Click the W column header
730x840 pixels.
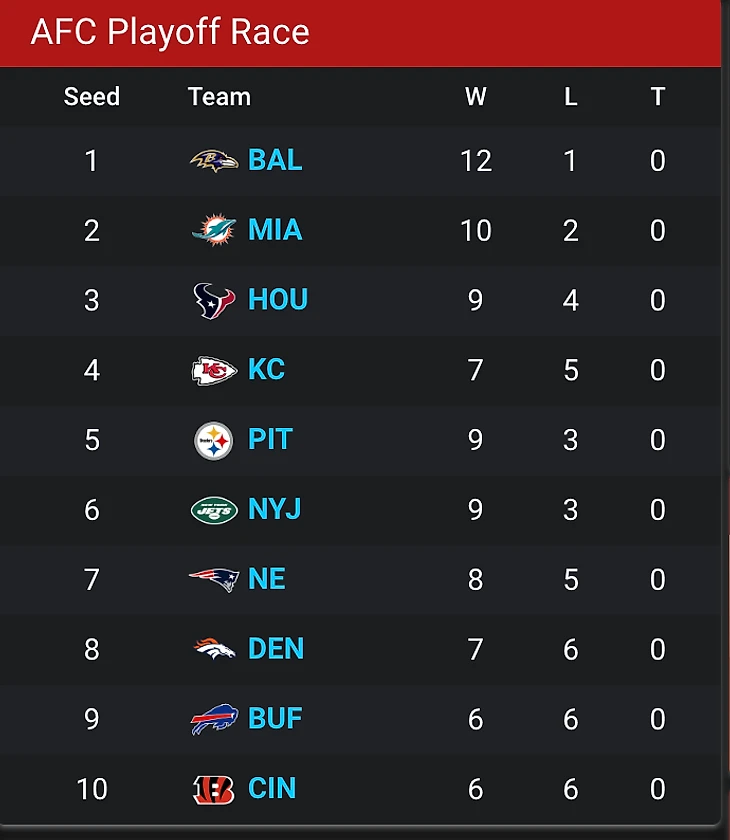[476, 97]
